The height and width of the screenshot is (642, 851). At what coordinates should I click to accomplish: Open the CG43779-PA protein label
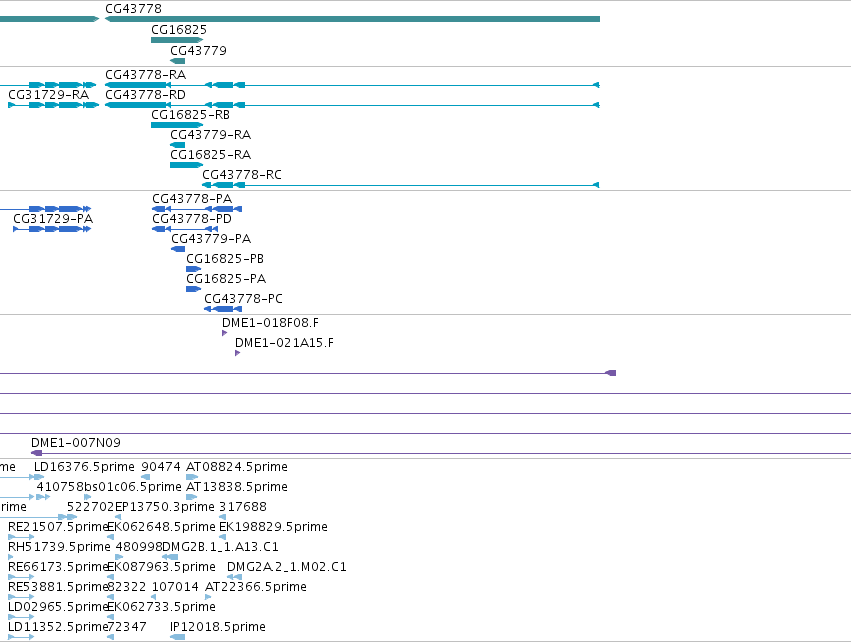211,239
